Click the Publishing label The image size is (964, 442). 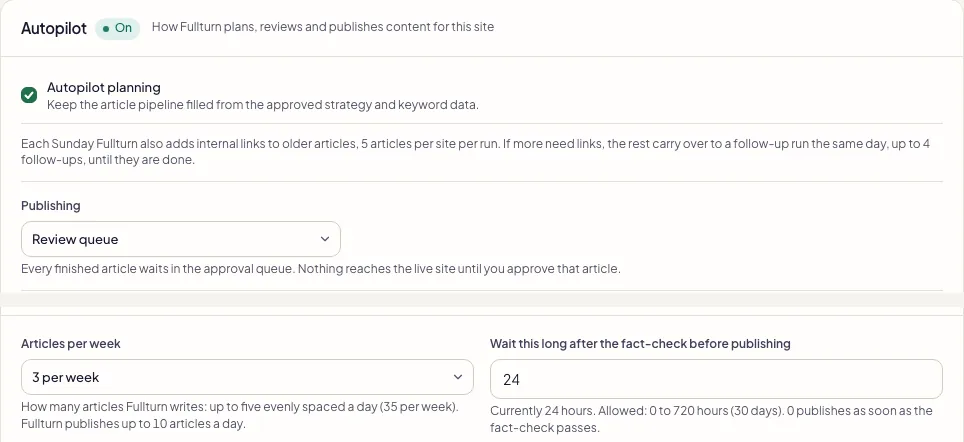[x=50, y=206]
